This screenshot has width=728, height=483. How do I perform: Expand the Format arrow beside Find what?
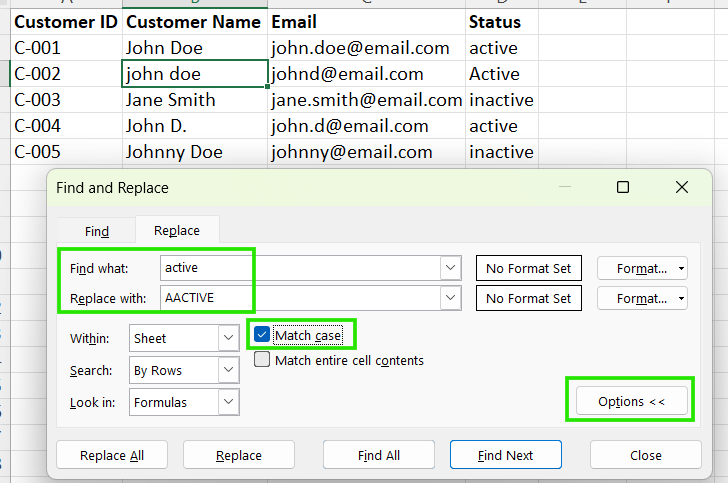681,268
